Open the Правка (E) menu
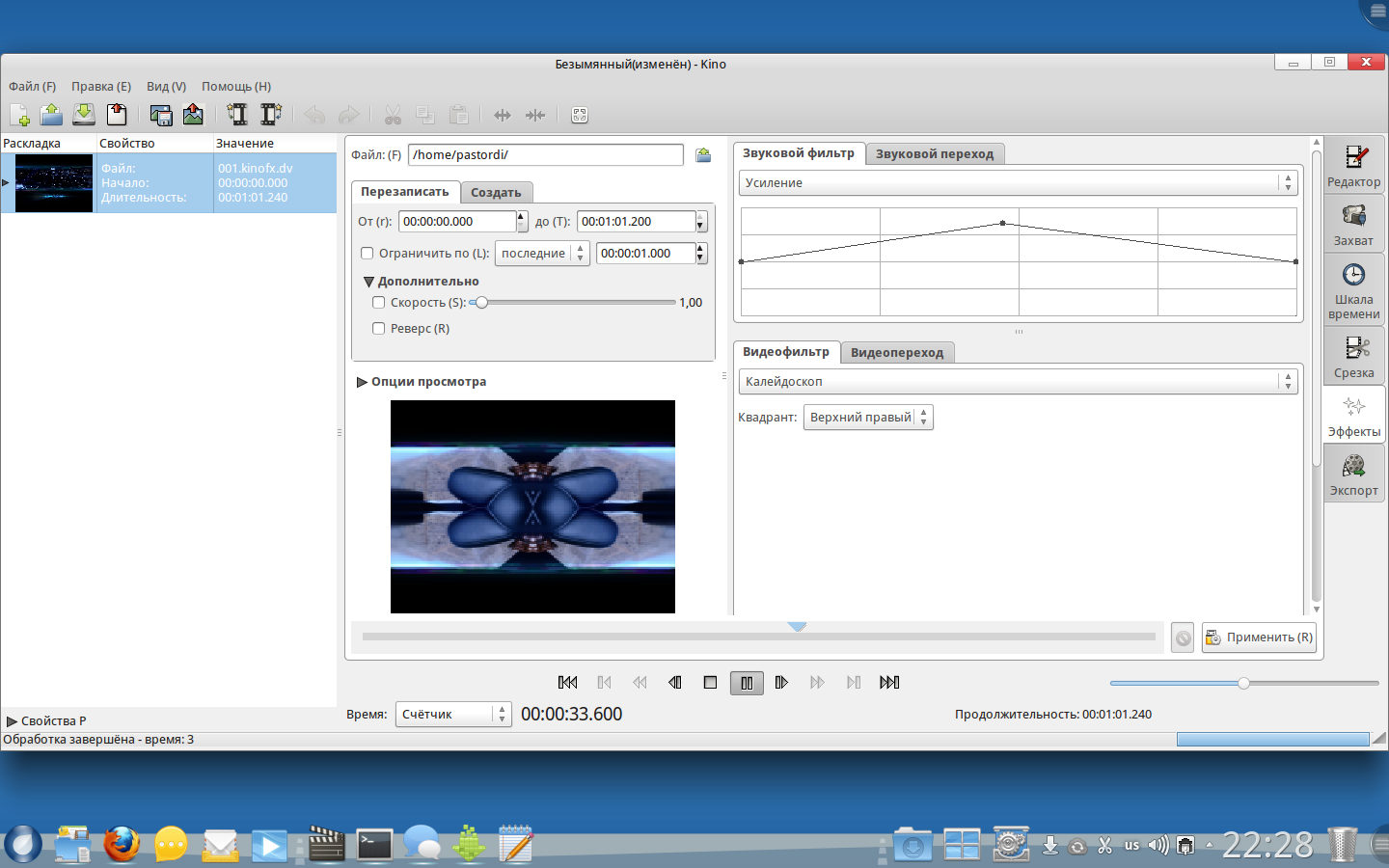The image size is (1389, 868). 100,87
